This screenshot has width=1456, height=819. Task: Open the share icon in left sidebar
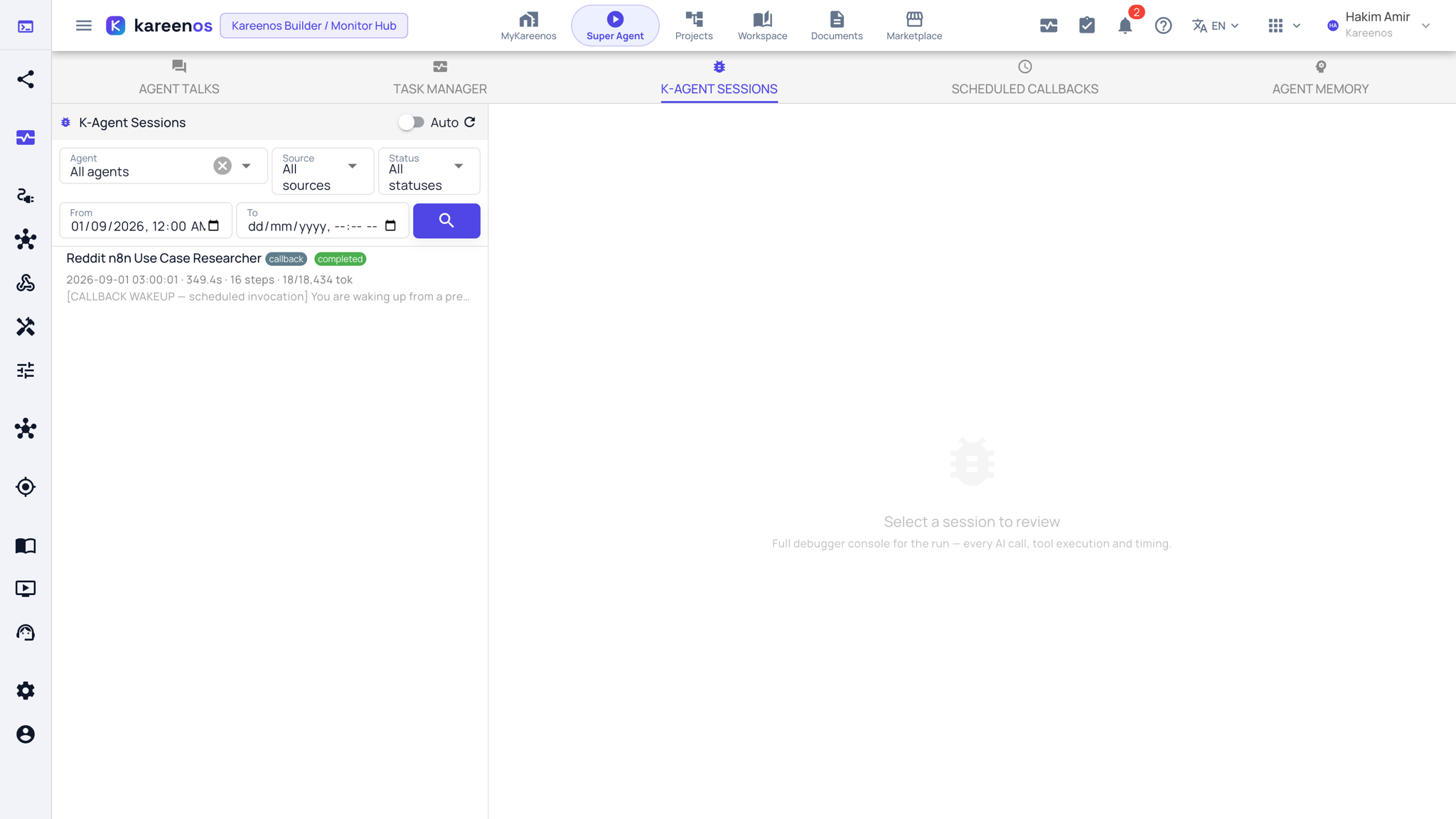(26, 79)
